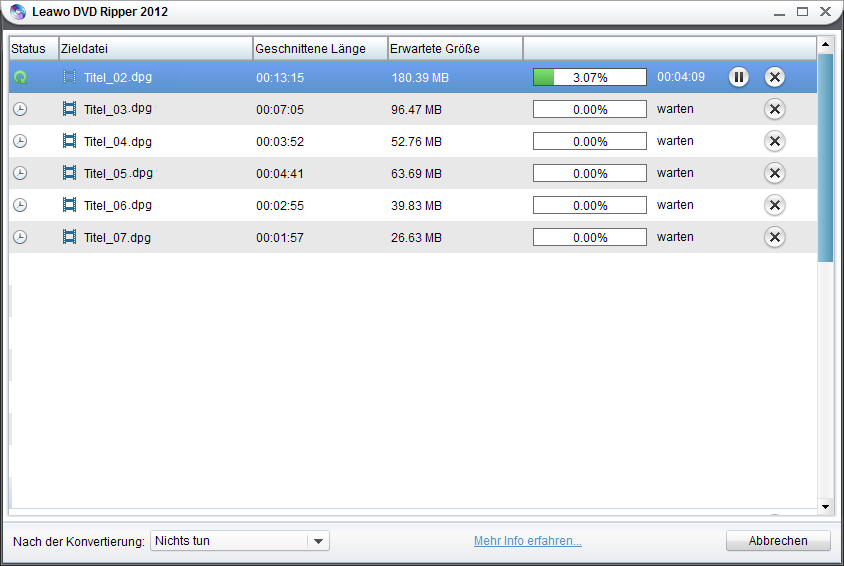Open the Mehr Info erfahren link
This screenshot has width=844, height=566.
pyautogui.click(x=528, y=541)
